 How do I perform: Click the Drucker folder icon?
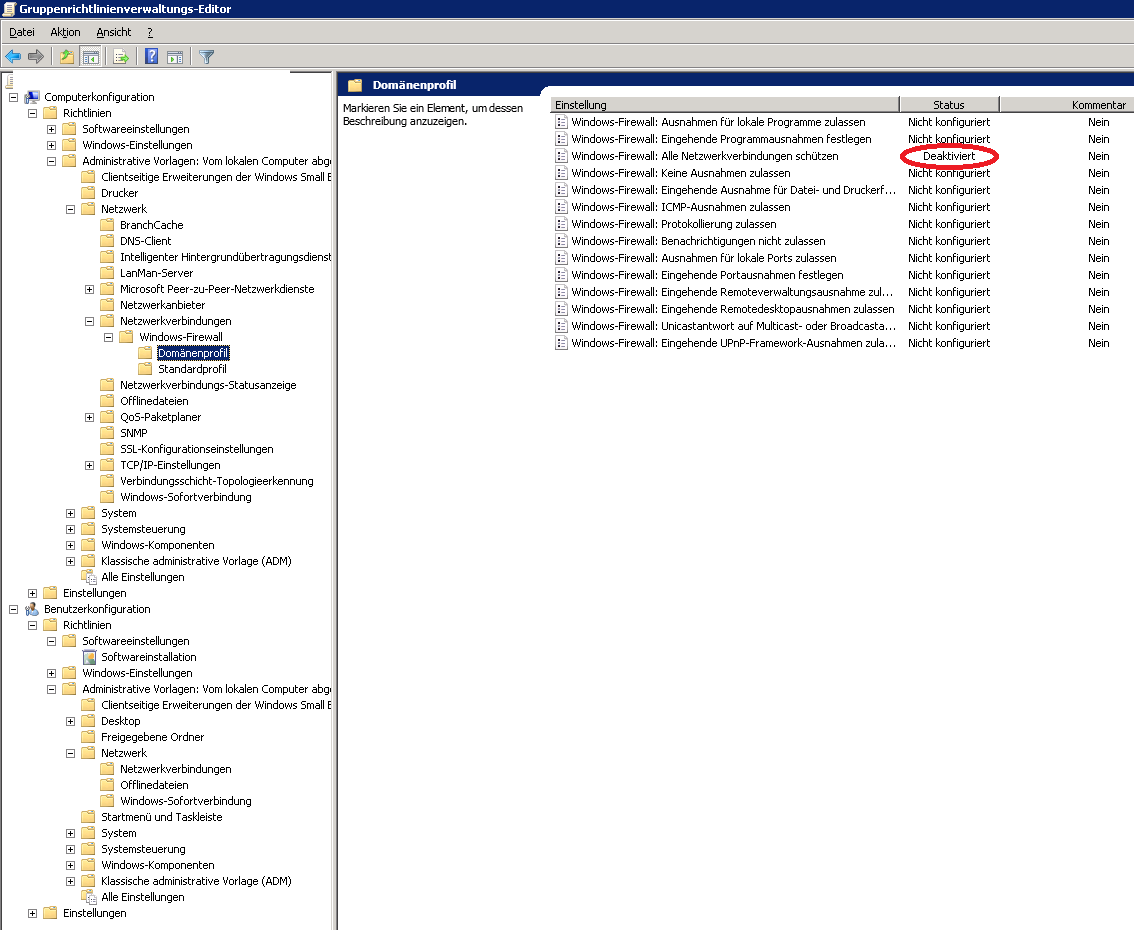point(88,193)
